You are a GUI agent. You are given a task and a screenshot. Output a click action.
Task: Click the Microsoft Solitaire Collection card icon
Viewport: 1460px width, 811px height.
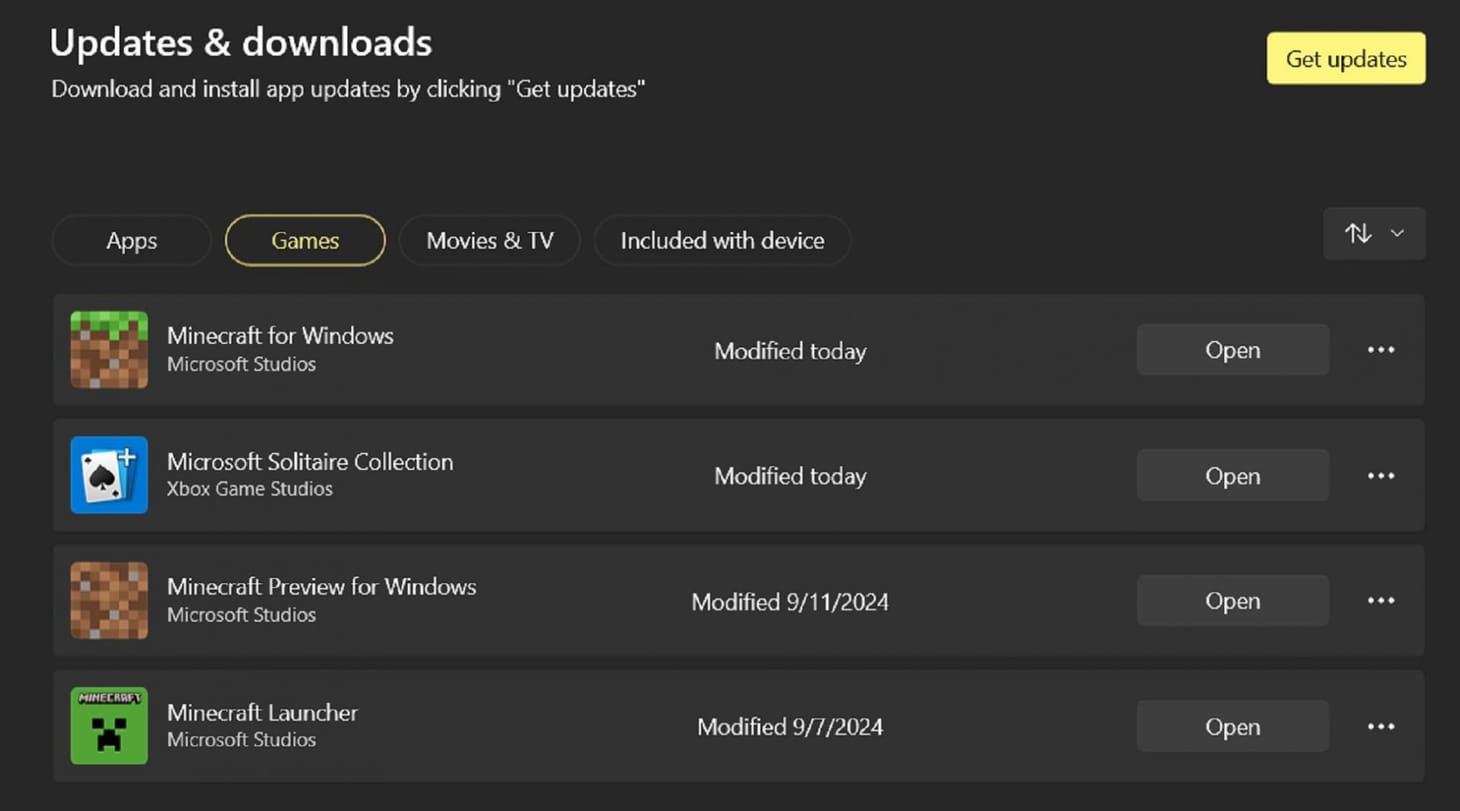tap(108, 475)
